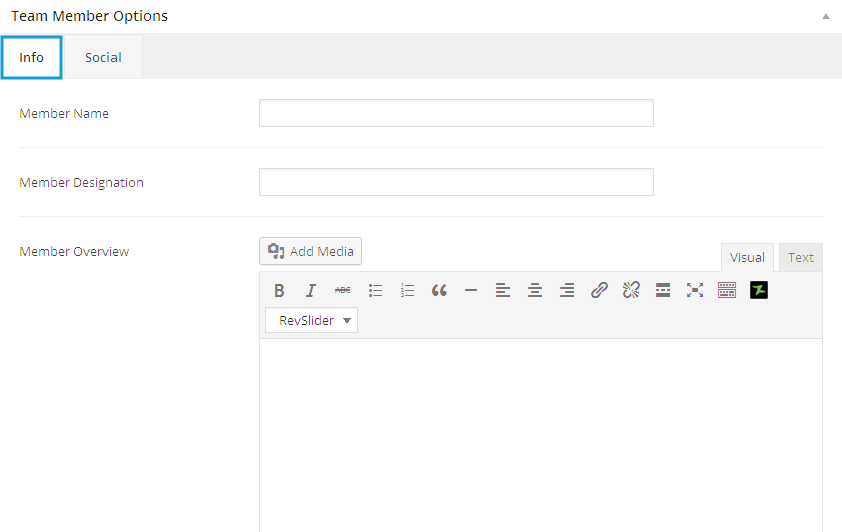Toggle Bold formatting in editor toolbar
The width and height of the screenshot is (842, 532).
[279, 291]
